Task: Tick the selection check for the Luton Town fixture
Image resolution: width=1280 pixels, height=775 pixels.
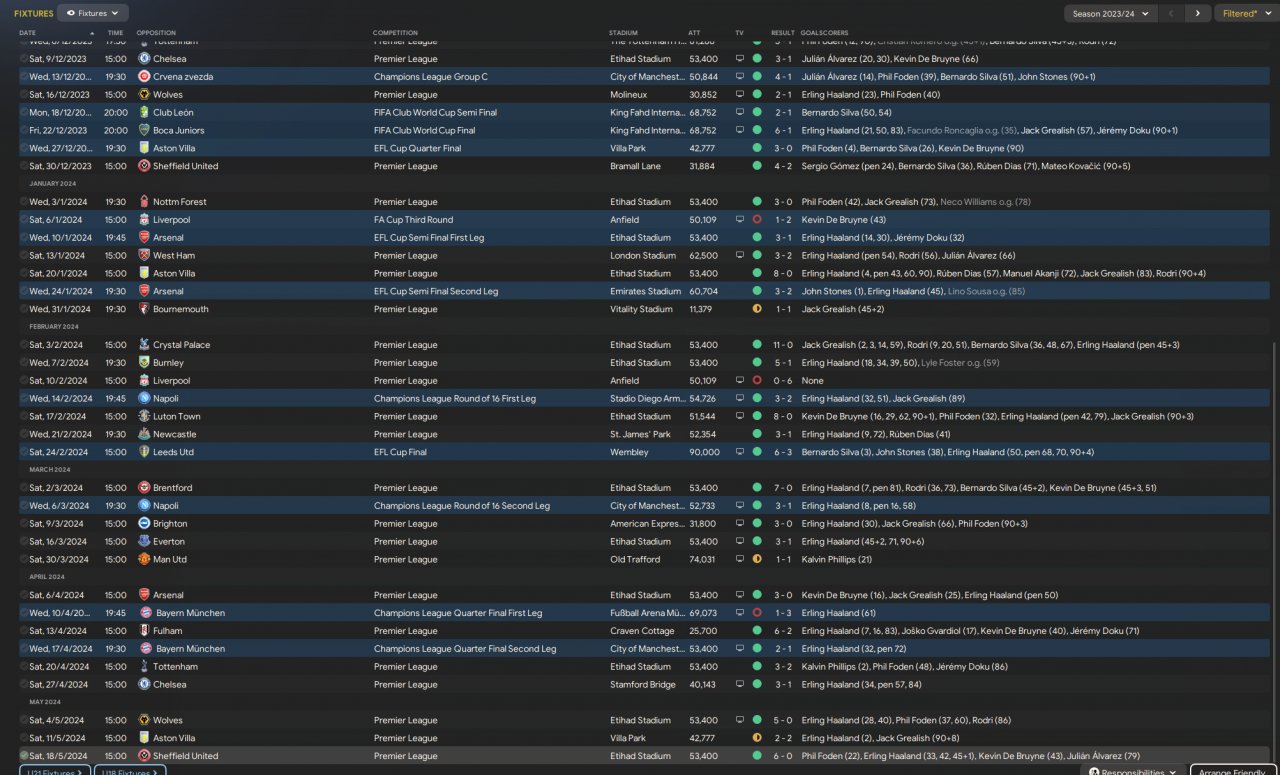Action: pos(24,417)
